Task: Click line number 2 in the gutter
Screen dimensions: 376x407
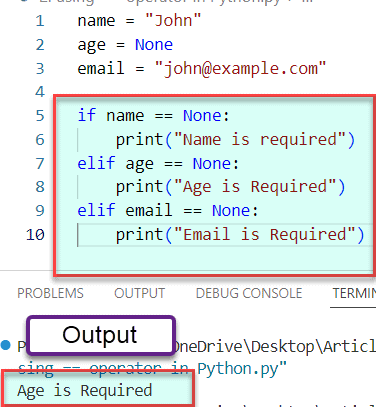Action: [x=40, y=45]
